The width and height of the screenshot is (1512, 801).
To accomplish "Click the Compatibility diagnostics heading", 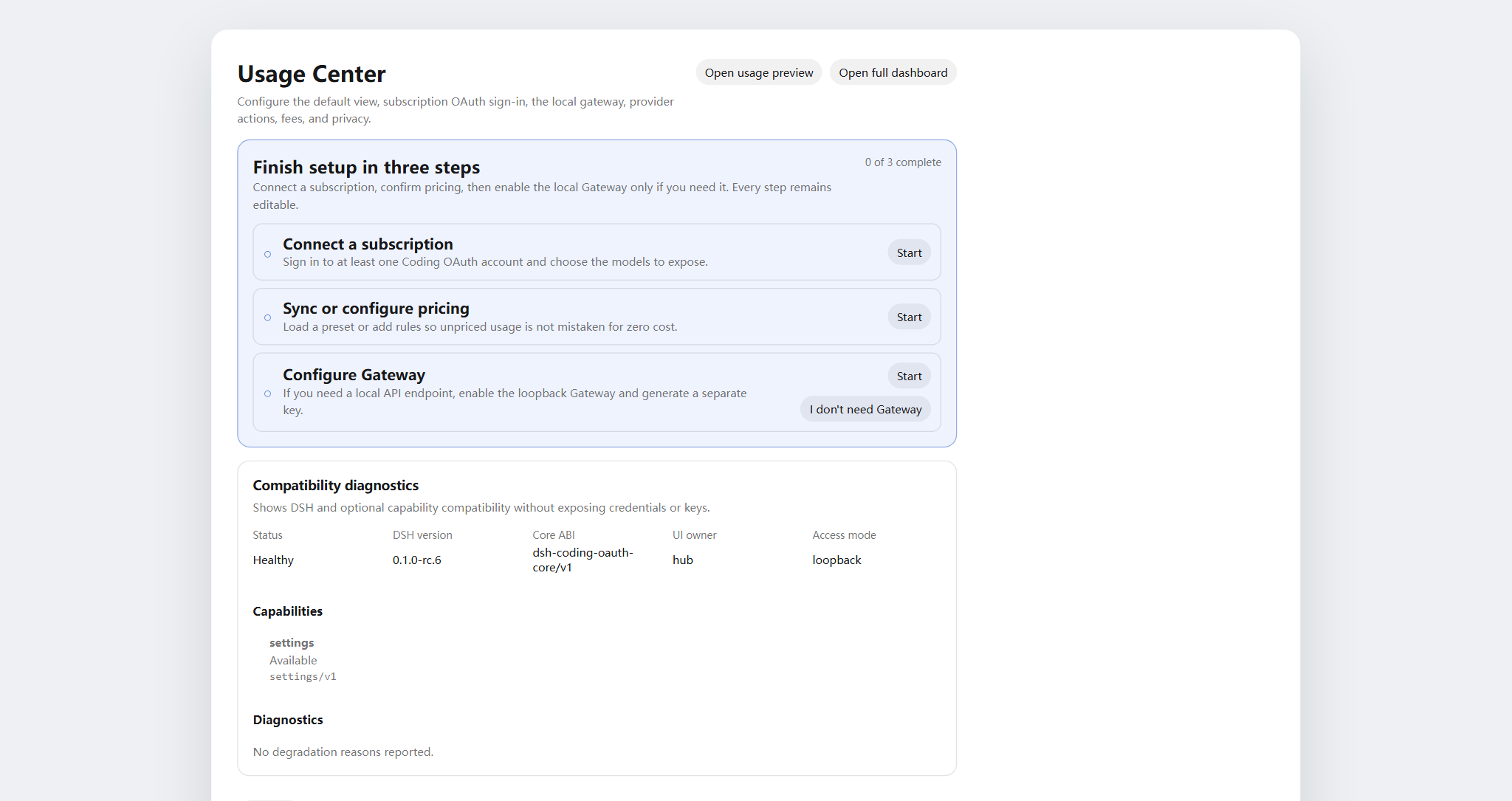I will (x=335, y=485).
